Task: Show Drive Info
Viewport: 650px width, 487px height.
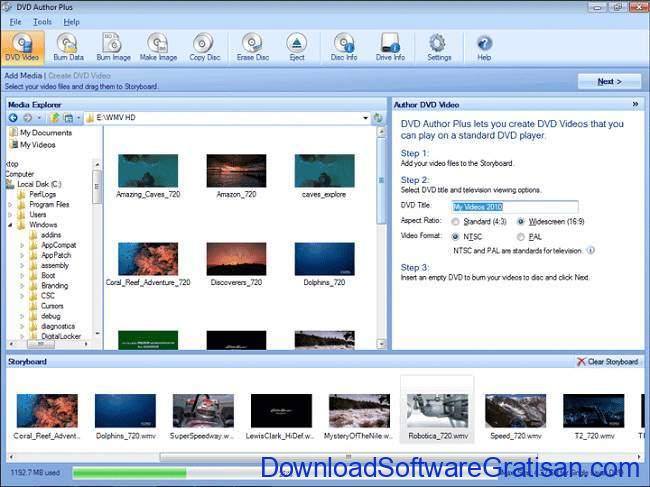Action: (x=390, y=47)
